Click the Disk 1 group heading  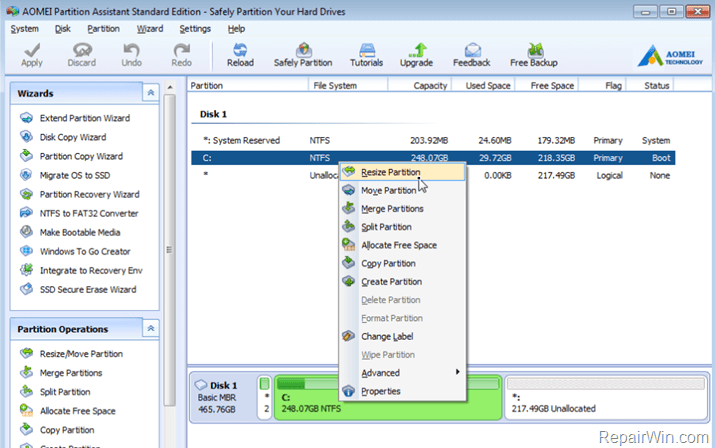point(213,114)
